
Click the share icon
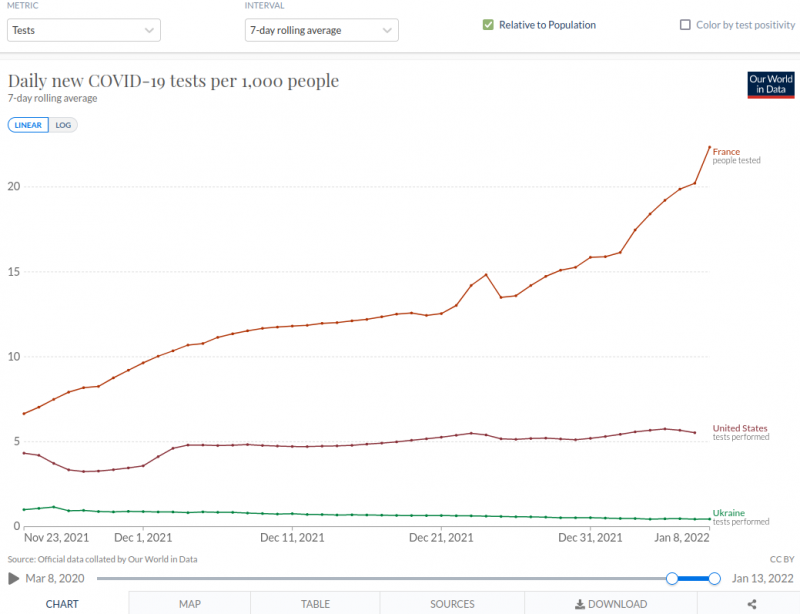pos(752,604)
